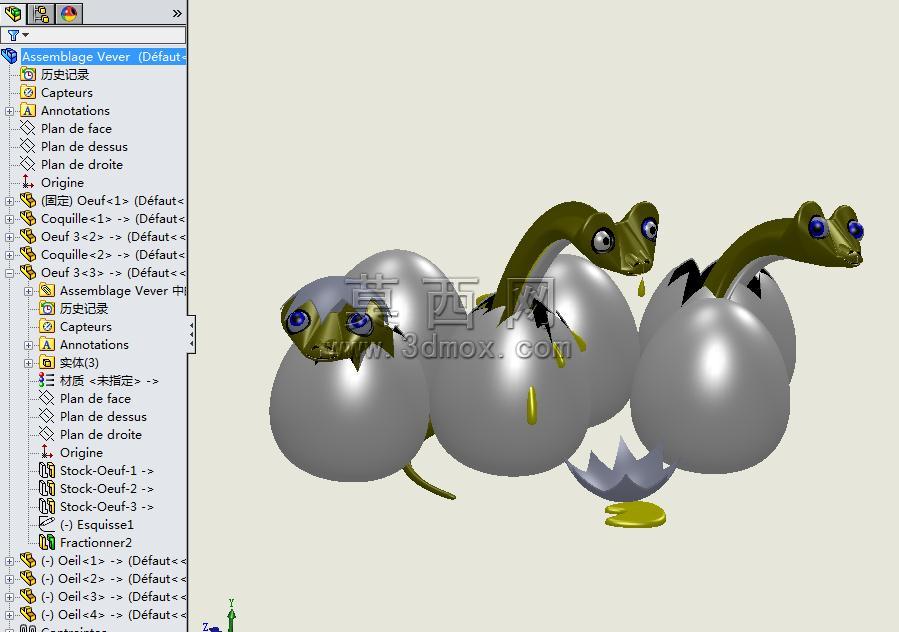Image resolution: width=899 pixels, height=632 pixels.
Task: Expand the 实体(3) solid bodies folder
Action: pos(29,363)
